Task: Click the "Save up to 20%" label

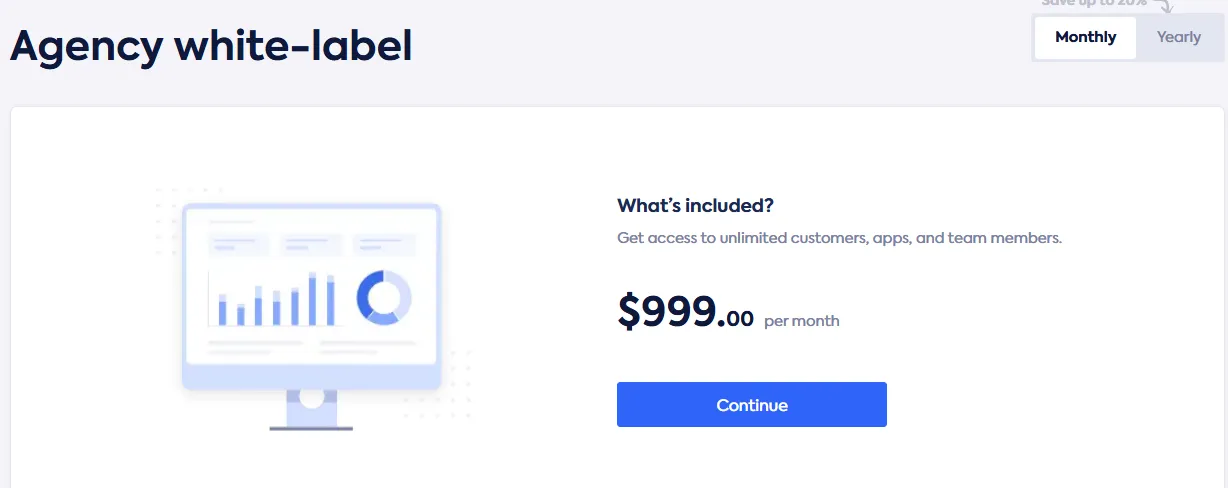Action: click(x=1093, y=4)
